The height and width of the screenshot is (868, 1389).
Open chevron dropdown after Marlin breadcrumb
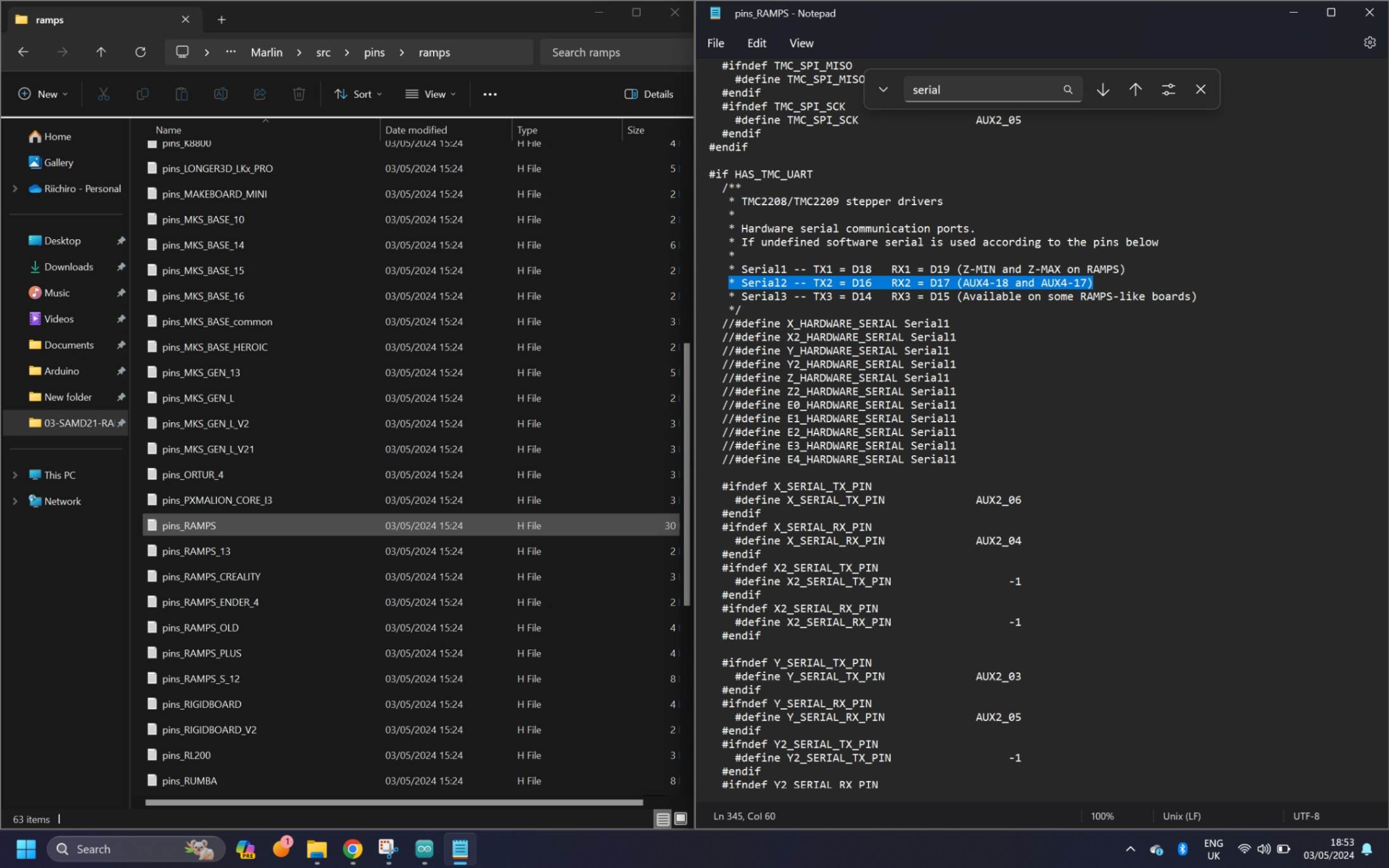tap(299, 52)
